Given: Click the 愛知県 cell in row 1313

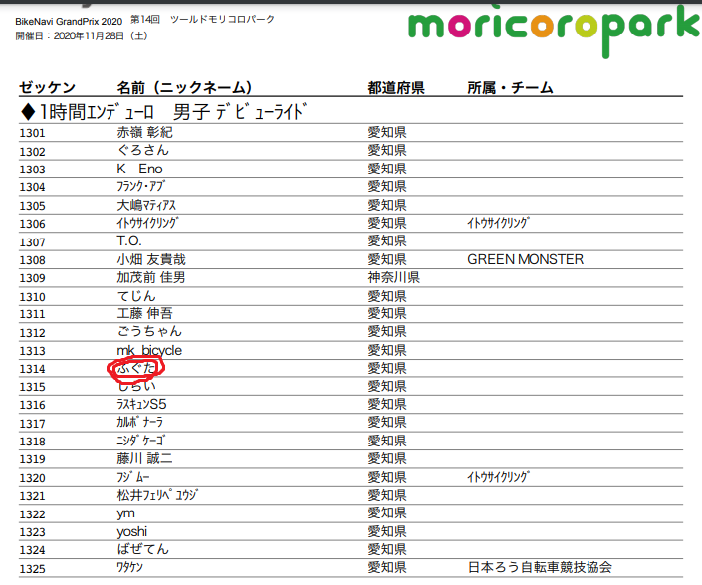Looking at the screenshot, I should (x=387, y=350).
